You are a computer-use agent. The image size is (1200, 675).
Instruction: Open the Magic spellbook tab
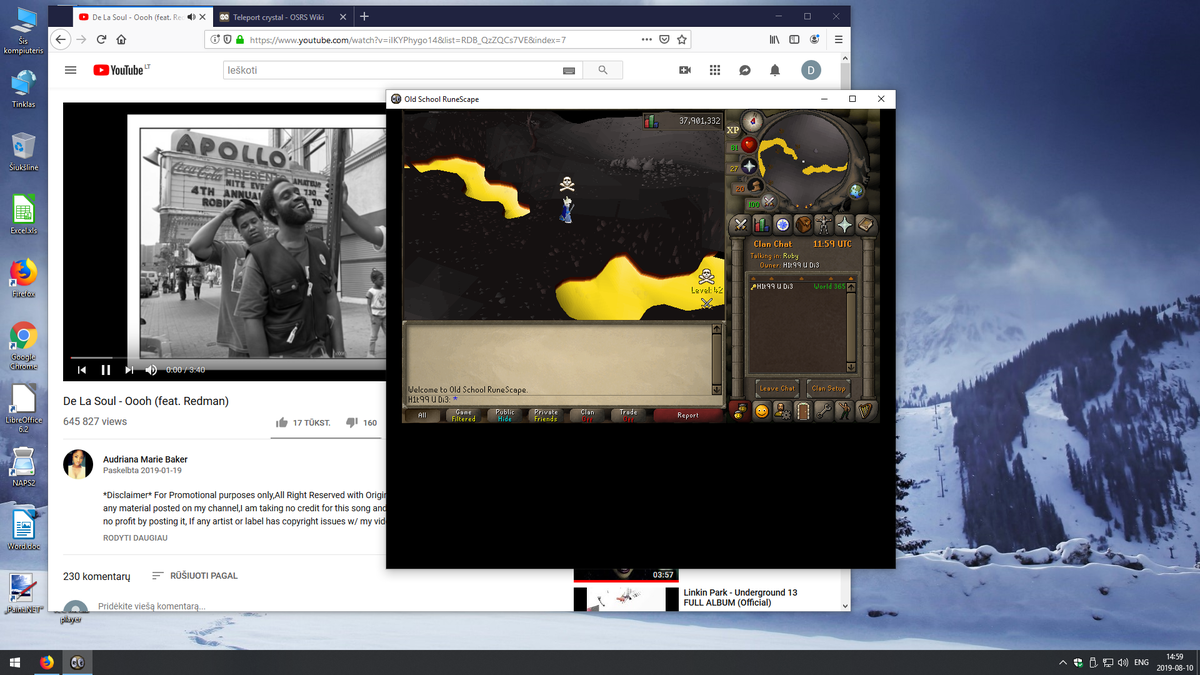866,225
